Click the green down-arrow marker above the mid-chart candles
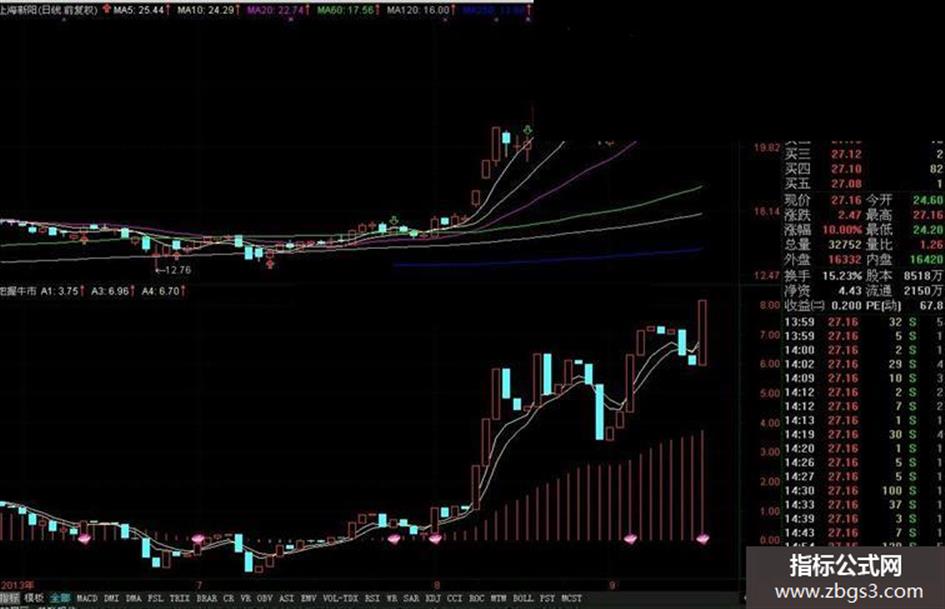 pyautogui.click(x=394, y=219)
